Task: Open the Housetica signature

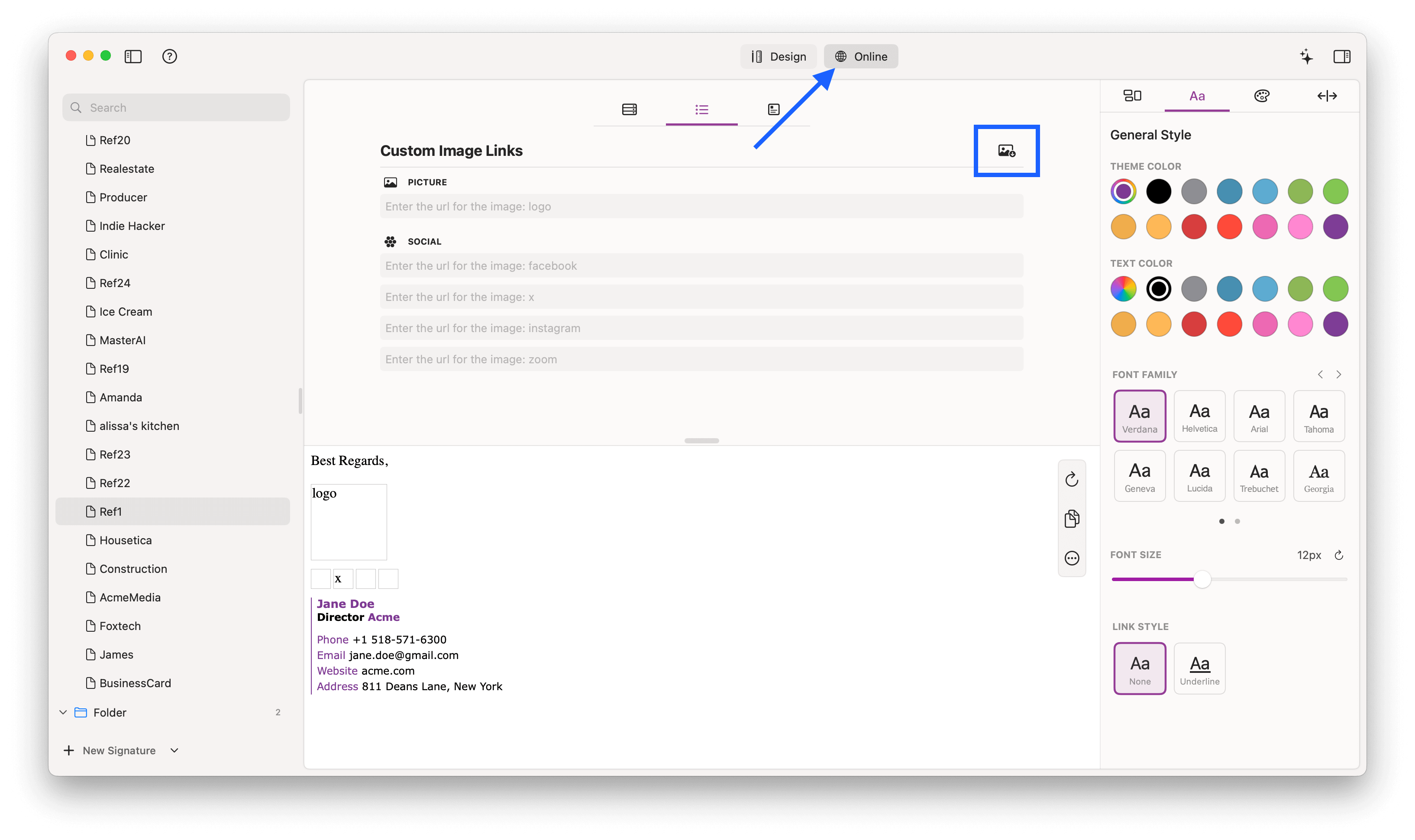Action: tap(173, 540)
